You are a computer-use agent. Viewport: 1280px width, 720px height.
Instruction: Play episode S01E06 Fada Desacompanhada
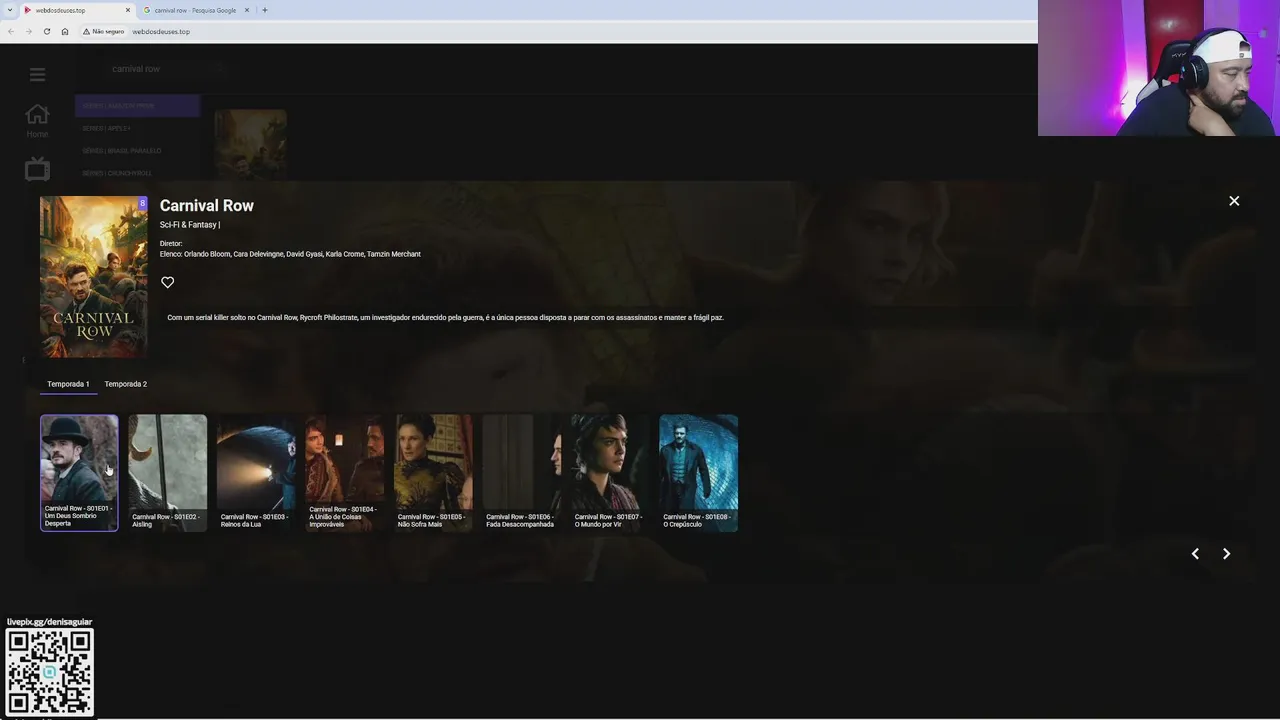(521, 473)
